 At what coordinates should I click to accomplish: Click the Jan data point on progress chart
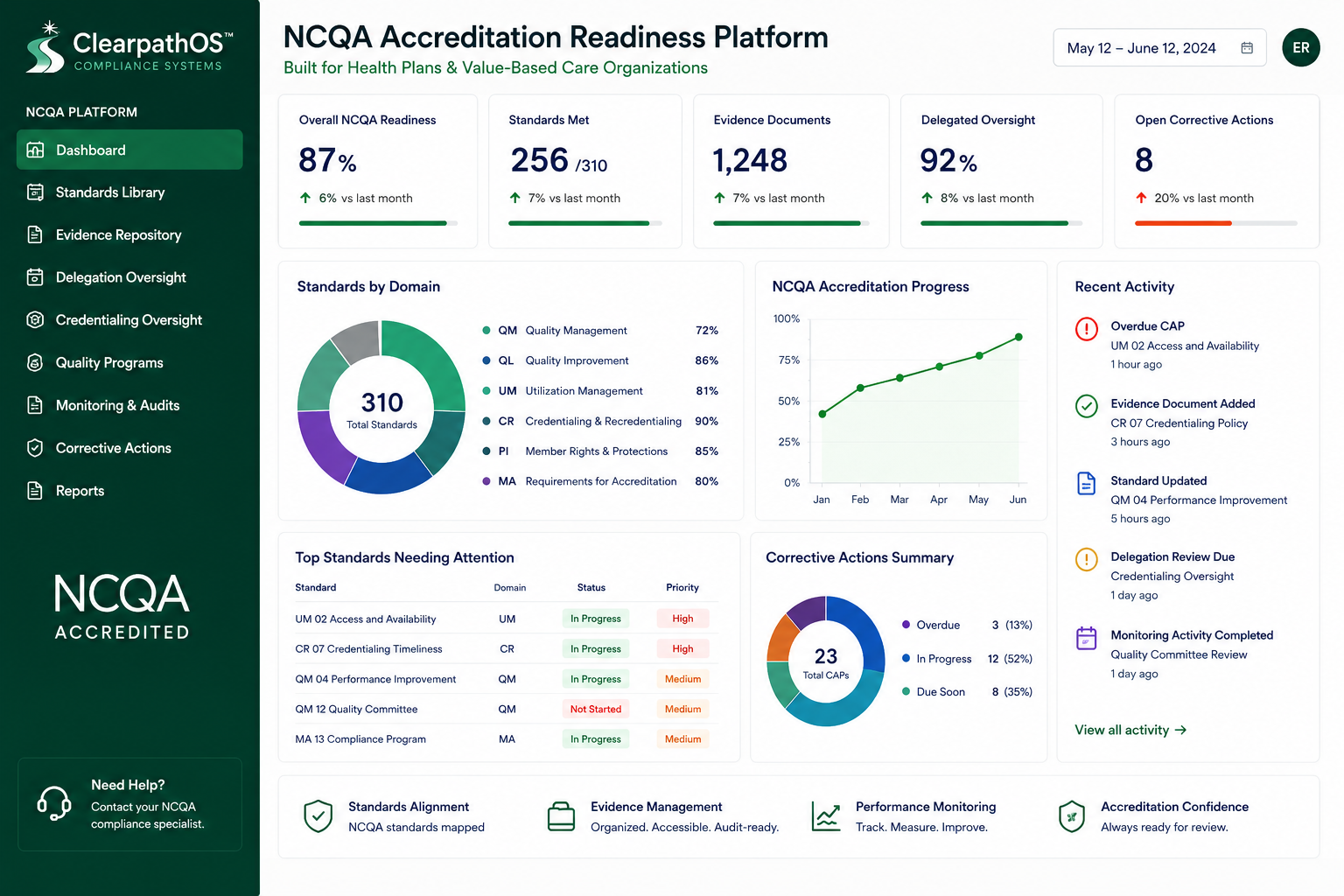coord(822,414)
